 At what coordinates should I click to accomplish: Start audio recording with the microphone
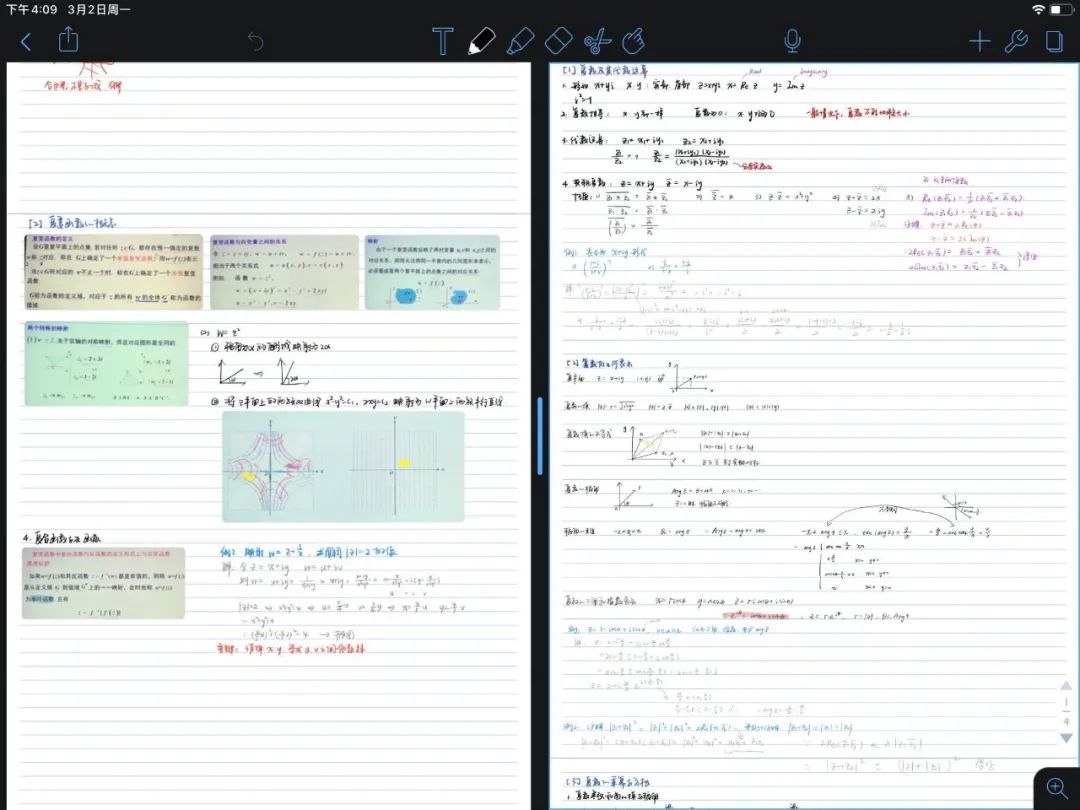coord(792,41)
